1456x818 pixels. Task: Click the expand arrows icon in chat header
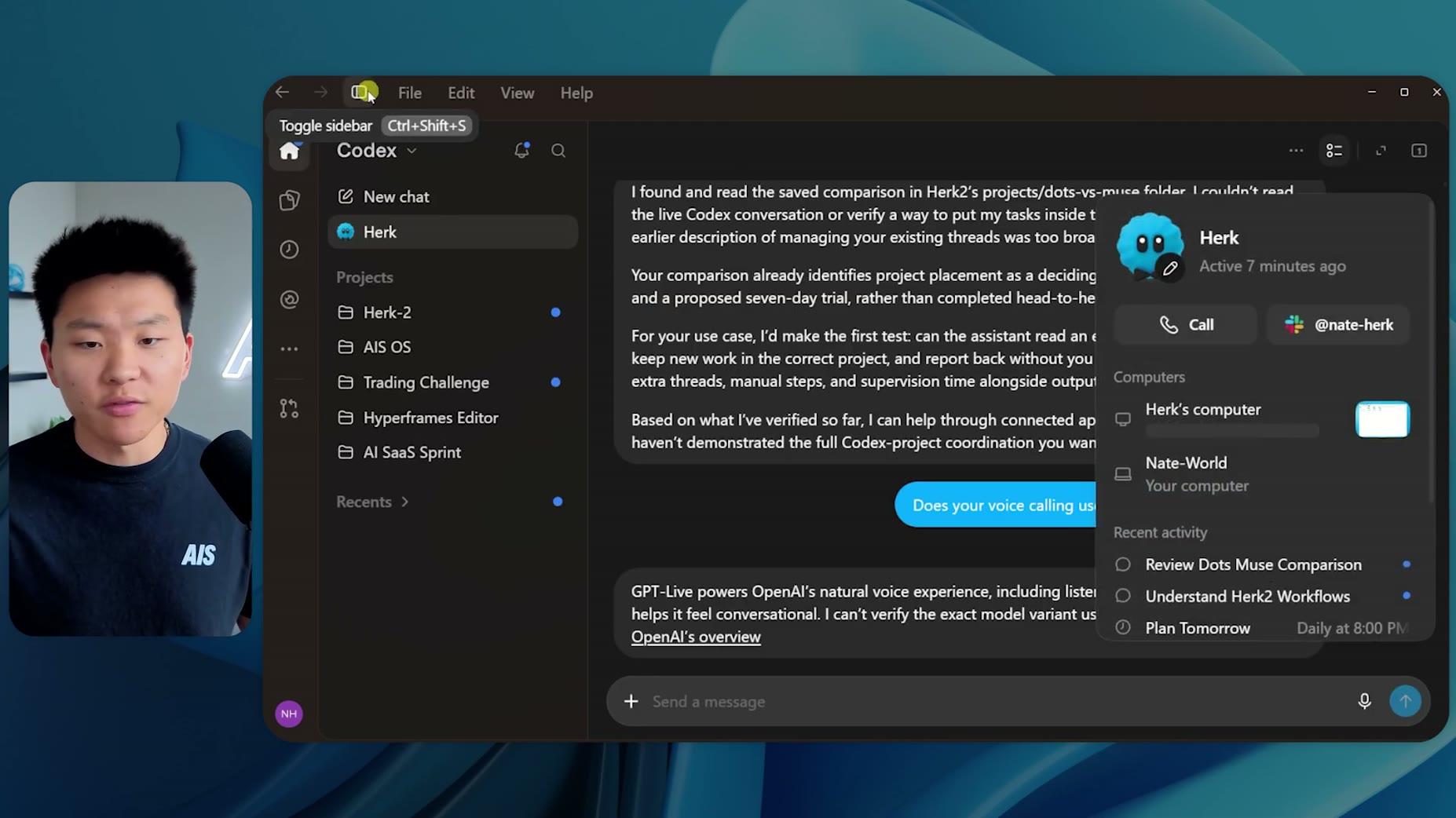[x=1381, y=151]
